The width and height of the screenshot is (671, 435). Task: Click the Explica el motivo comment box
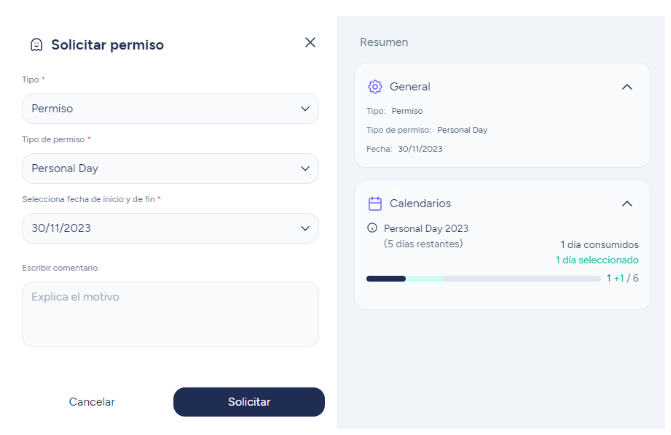[170, 314]
